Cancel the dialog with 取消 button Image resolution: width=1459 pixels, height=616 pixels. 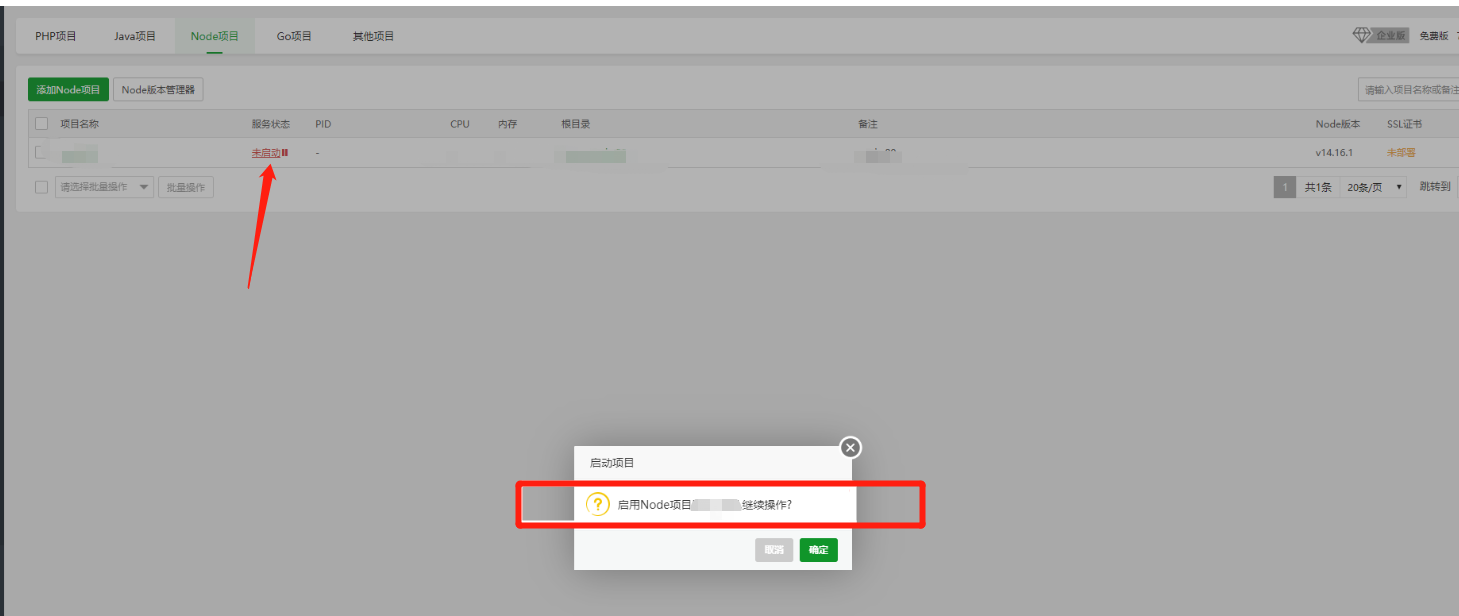(774, 550)
